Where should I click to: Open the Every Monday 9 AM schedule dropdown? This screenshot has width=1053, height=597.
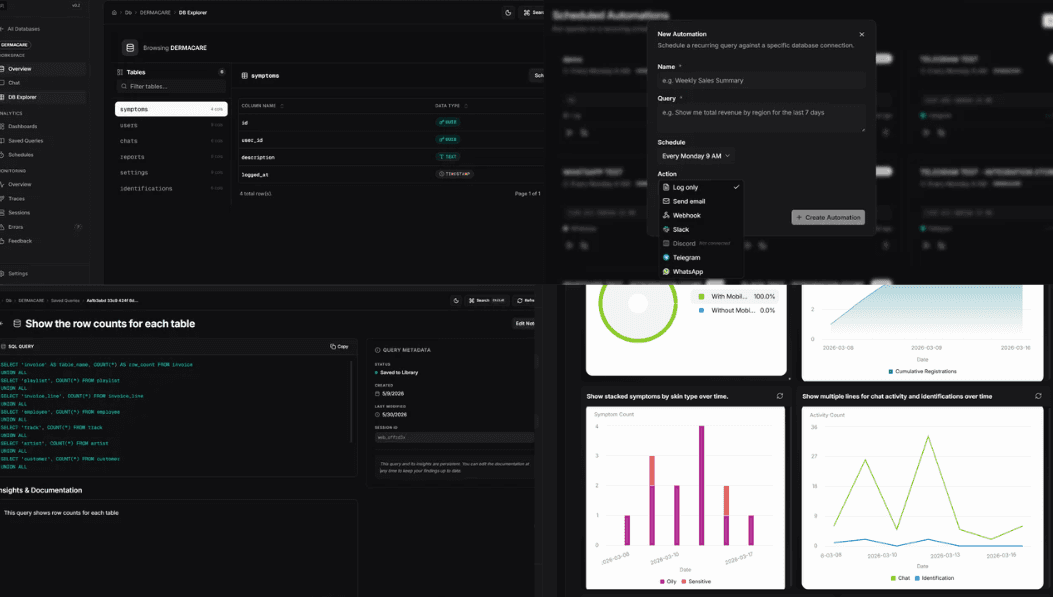coord(696,156)
